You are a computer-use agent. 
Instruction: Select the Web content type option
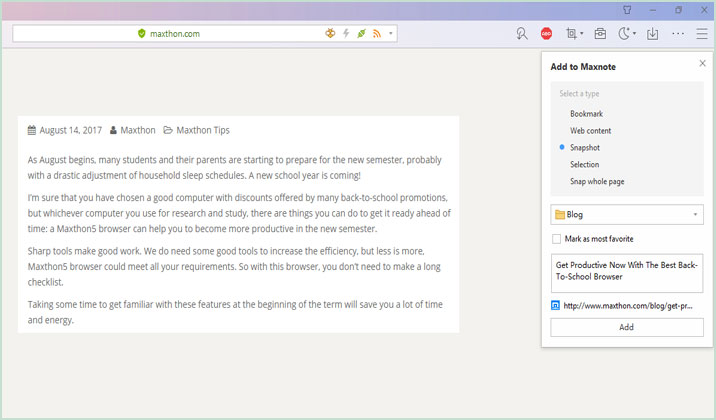pyautogui.click(x=590, y=131)
